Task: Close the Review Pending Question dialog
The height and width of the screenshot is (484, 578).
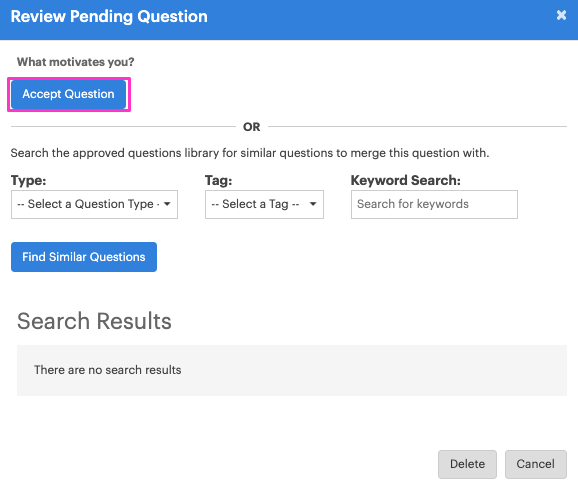Action: point(561,15)
